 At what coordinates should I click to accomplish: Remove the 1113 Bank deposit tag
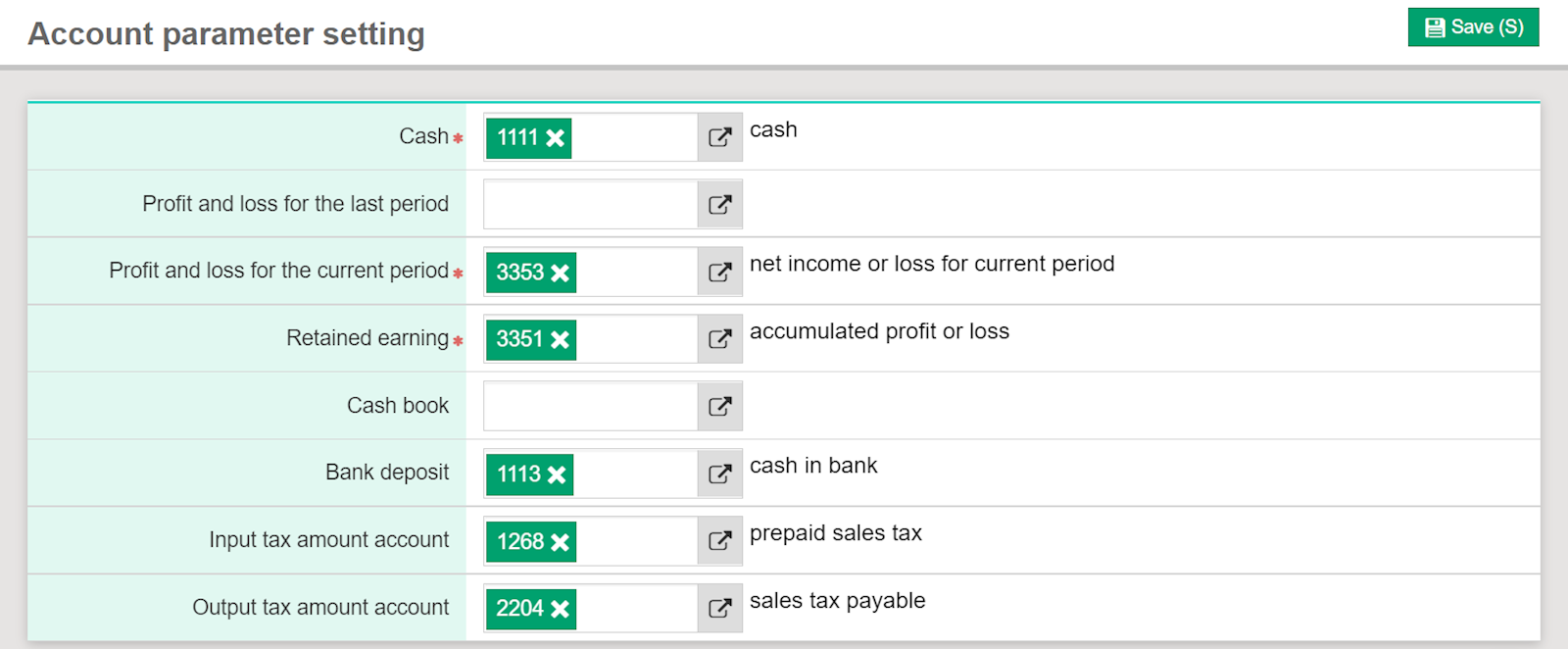557,475
